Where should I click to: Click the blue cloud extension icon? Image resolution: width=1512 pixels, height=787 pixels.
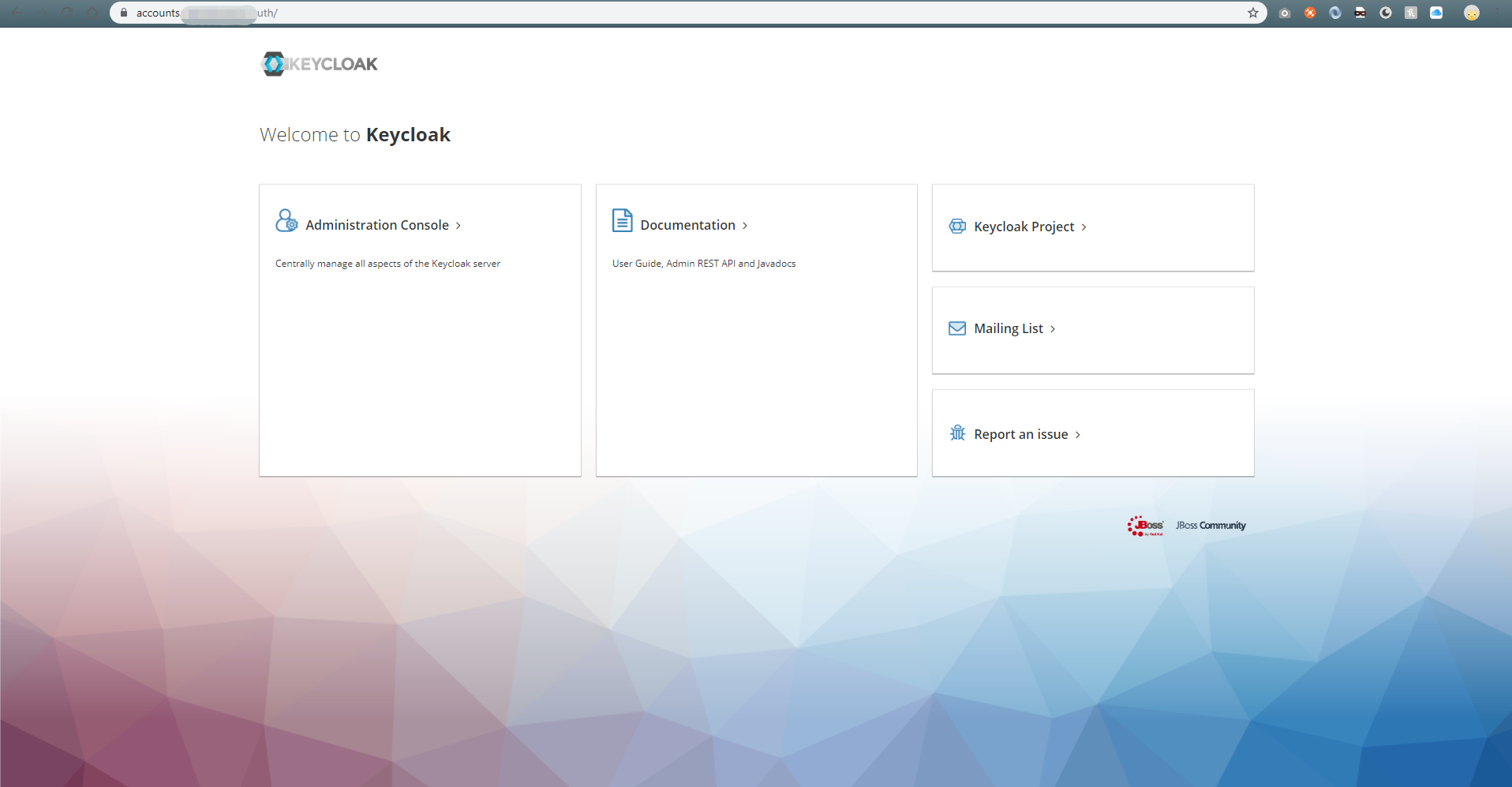tap(1436, 13)
